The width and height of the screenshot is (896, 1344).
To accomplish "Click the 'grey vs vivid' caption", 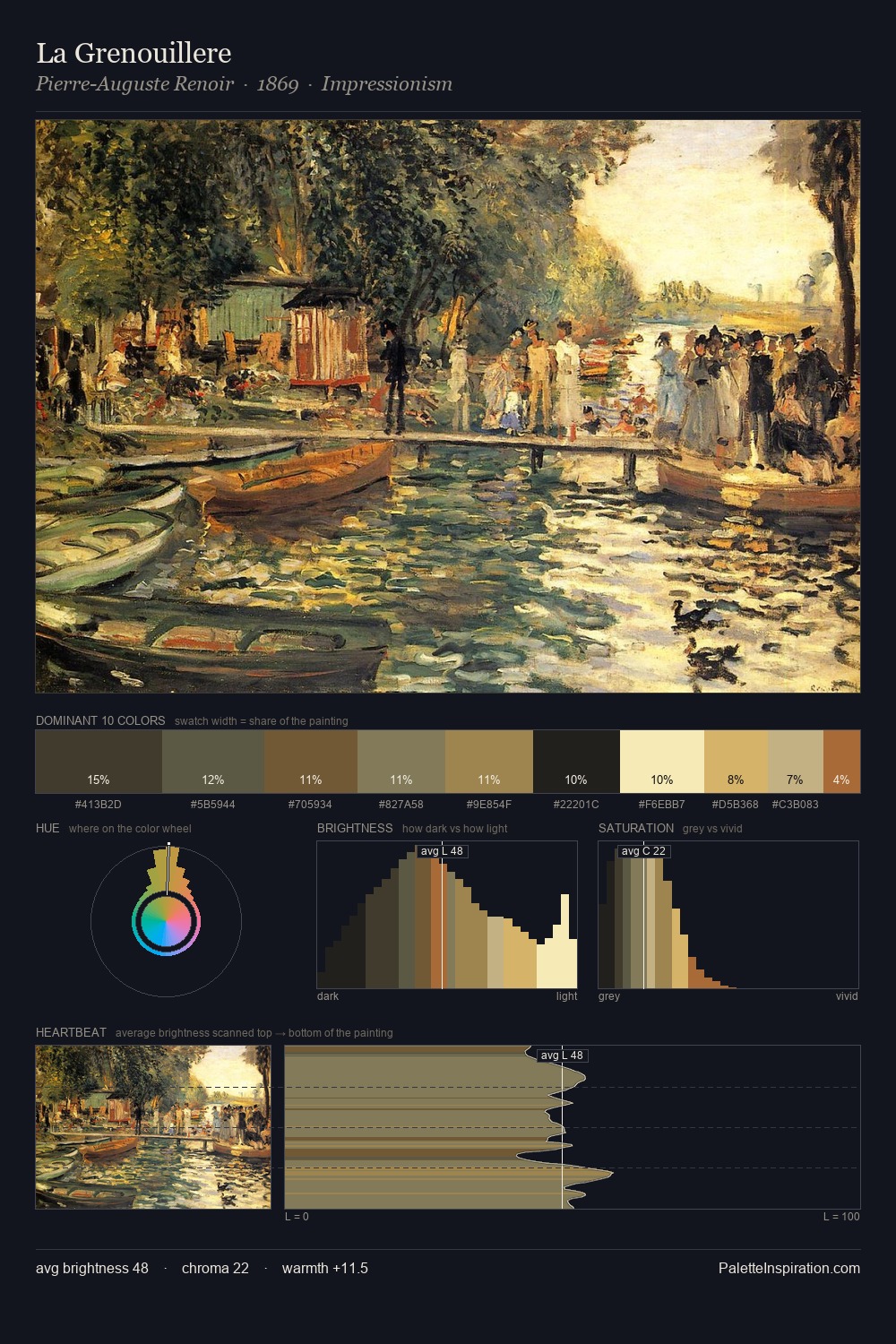I will 714,829.
